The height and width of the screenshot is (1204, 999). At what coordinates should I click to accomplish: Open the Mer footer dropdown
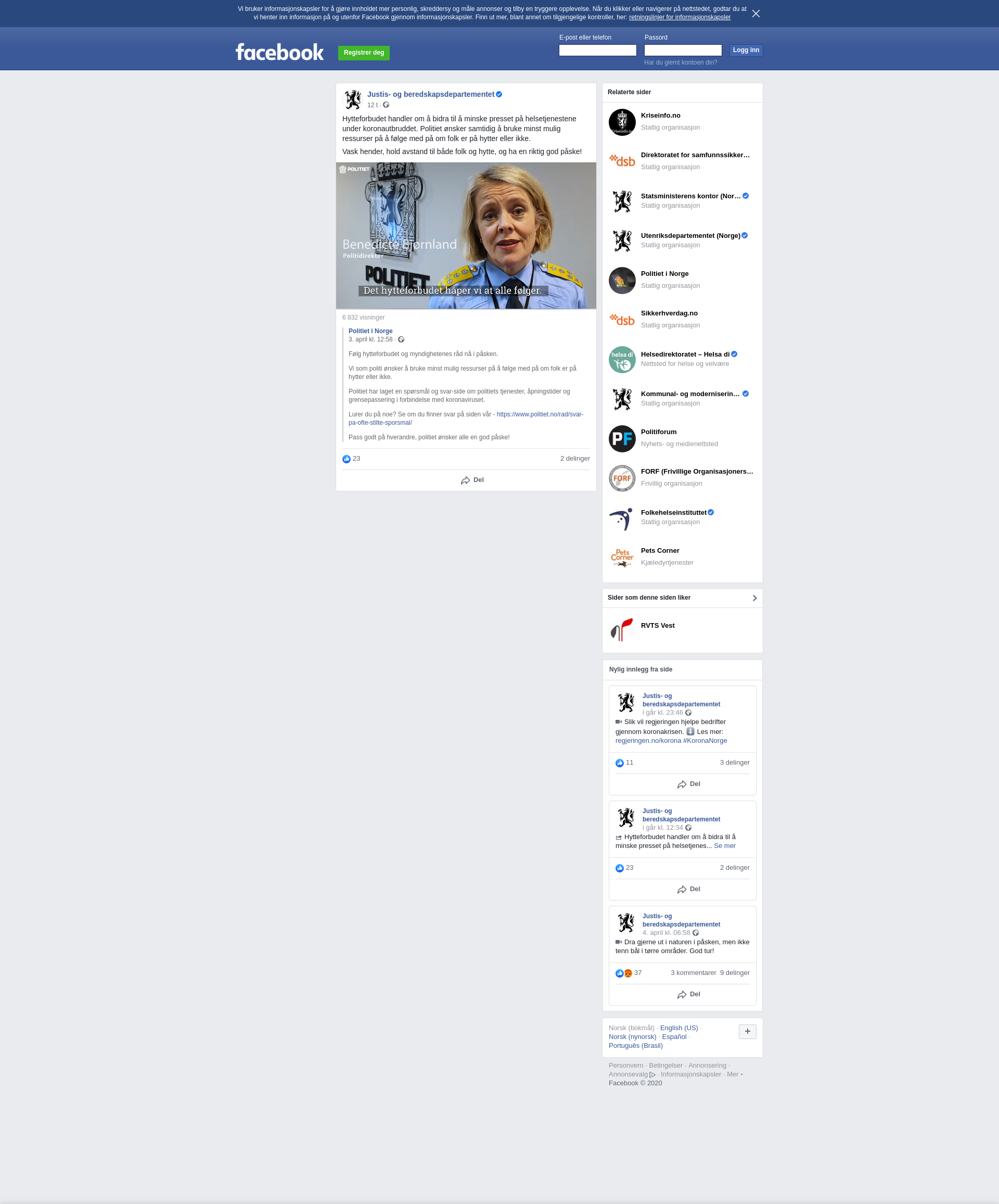tap(735, 1074)
